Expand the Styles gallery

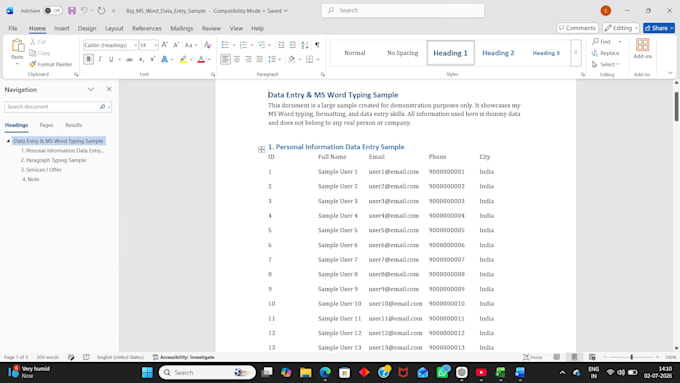pos(576,53)
